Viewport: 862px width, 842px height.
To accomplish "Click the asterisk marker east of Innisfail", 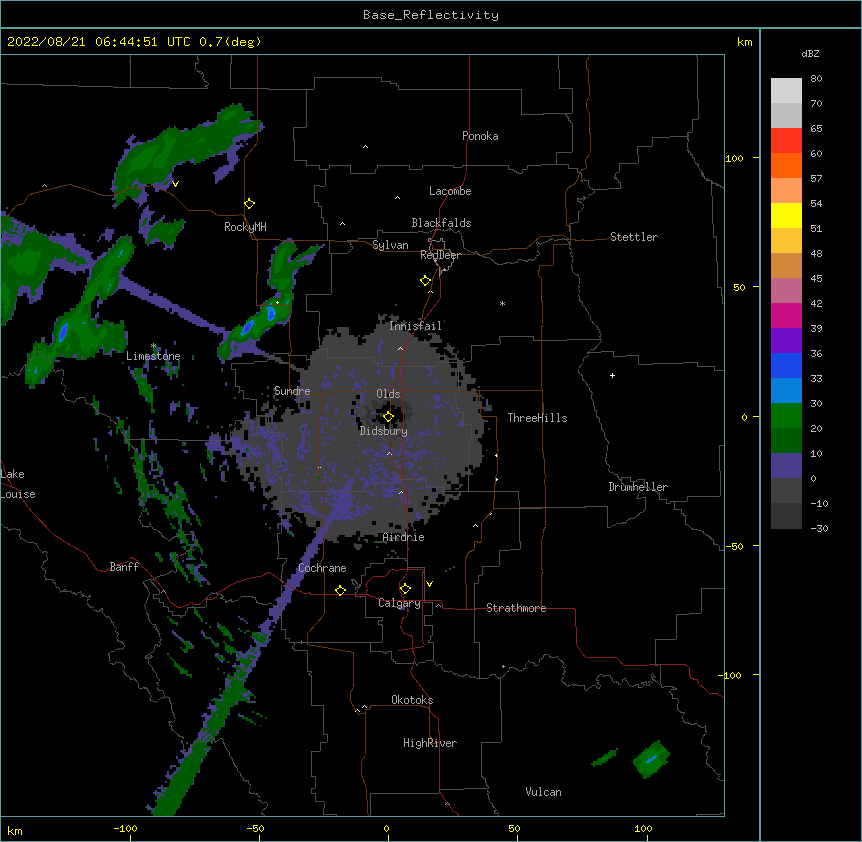I will [x=502, y=304].
